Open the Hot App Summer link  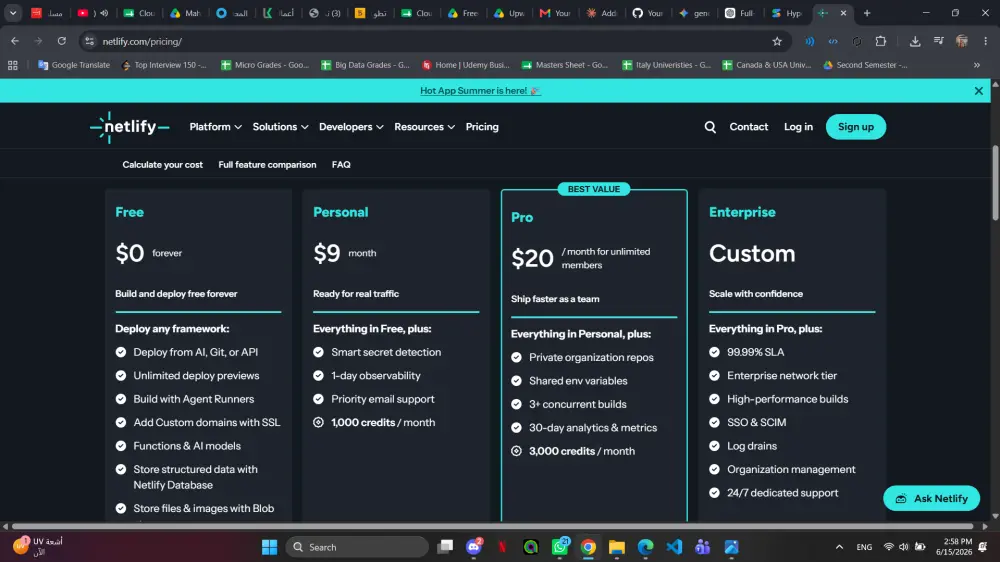point(480,91)
